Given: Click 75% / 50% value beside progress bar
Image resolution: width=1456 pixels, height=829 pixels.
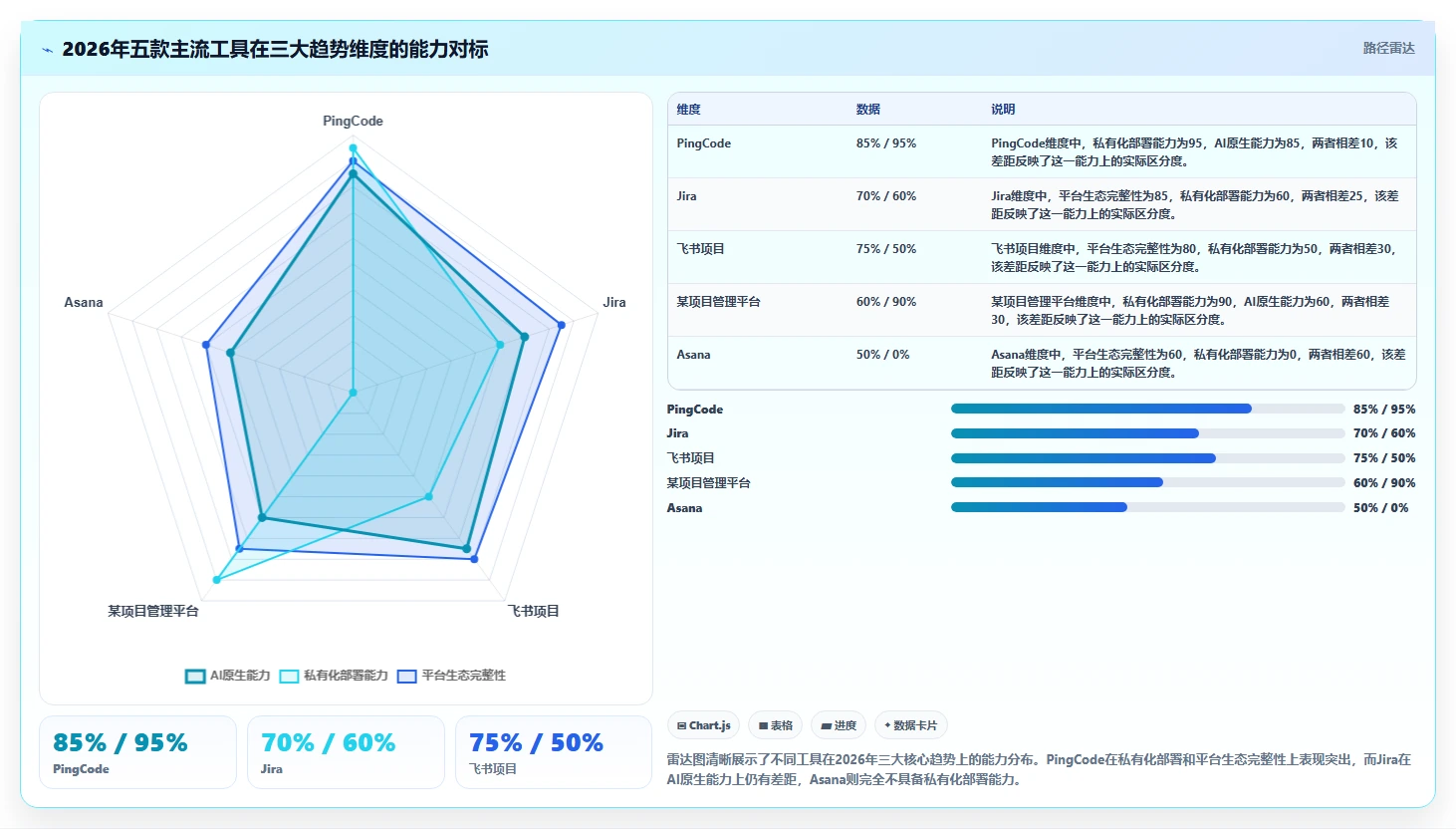Looking at the screenshot, I should pyautogui.click(x=1384, y=458).
